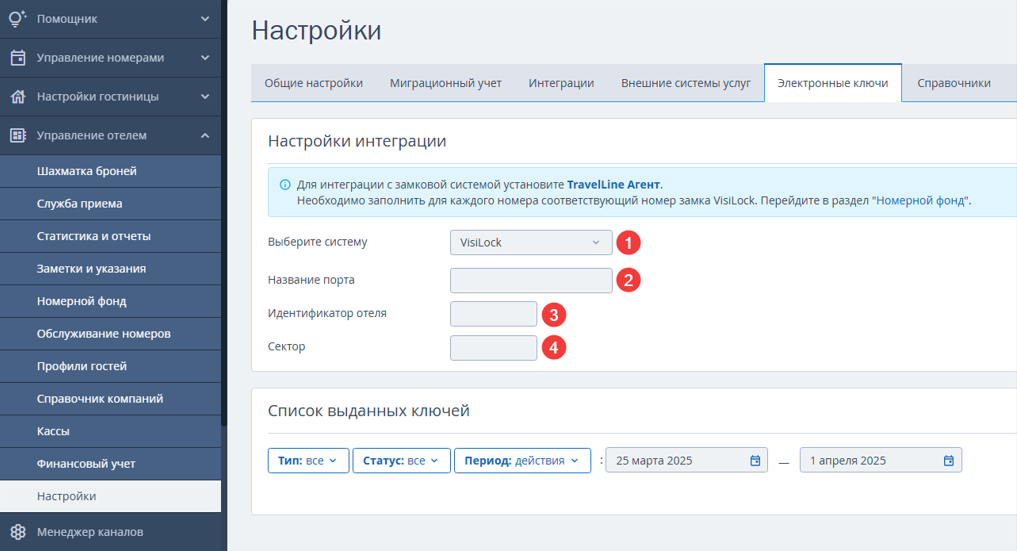Image resolution: width=1017 pixels, height=551 pixels.
Task: Open the Тип: все filter dropdown
Action: click(x=308, y=460)
